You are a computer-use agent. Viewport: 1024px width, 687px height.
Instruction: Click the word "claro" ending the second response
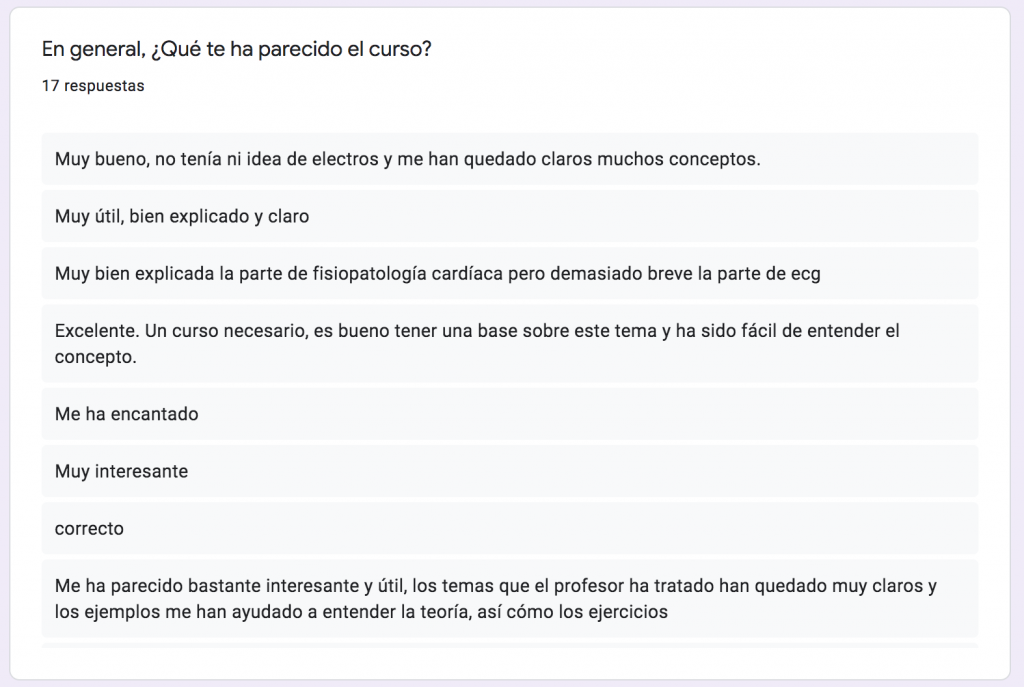[x=288, y=216]
